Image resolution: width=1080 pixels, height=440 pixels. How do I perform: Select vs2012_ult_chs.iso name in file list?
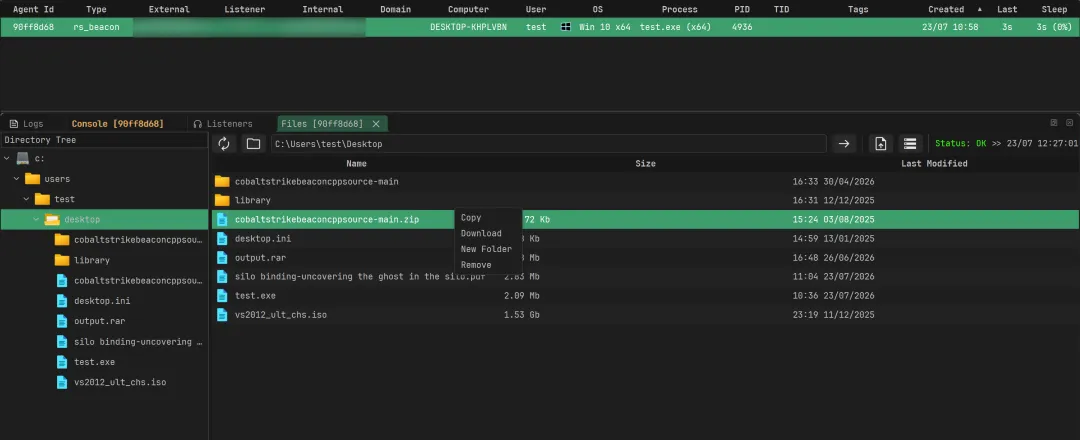(x=280, y=315)
